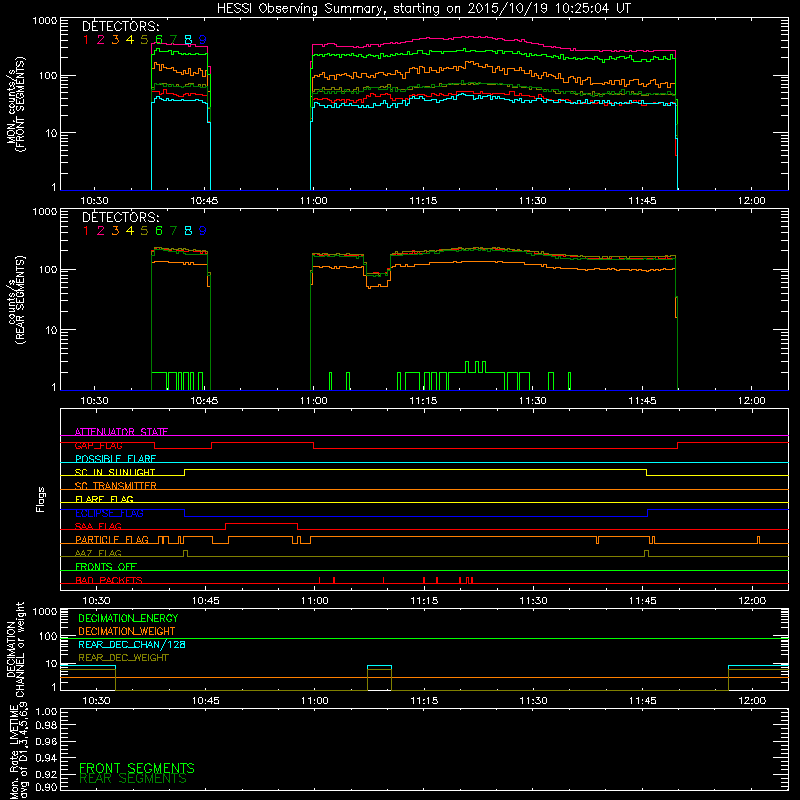This screenshot has width=800, height=800.
Task: Click the FLARE_FLAG label
Action: (104, 499)
